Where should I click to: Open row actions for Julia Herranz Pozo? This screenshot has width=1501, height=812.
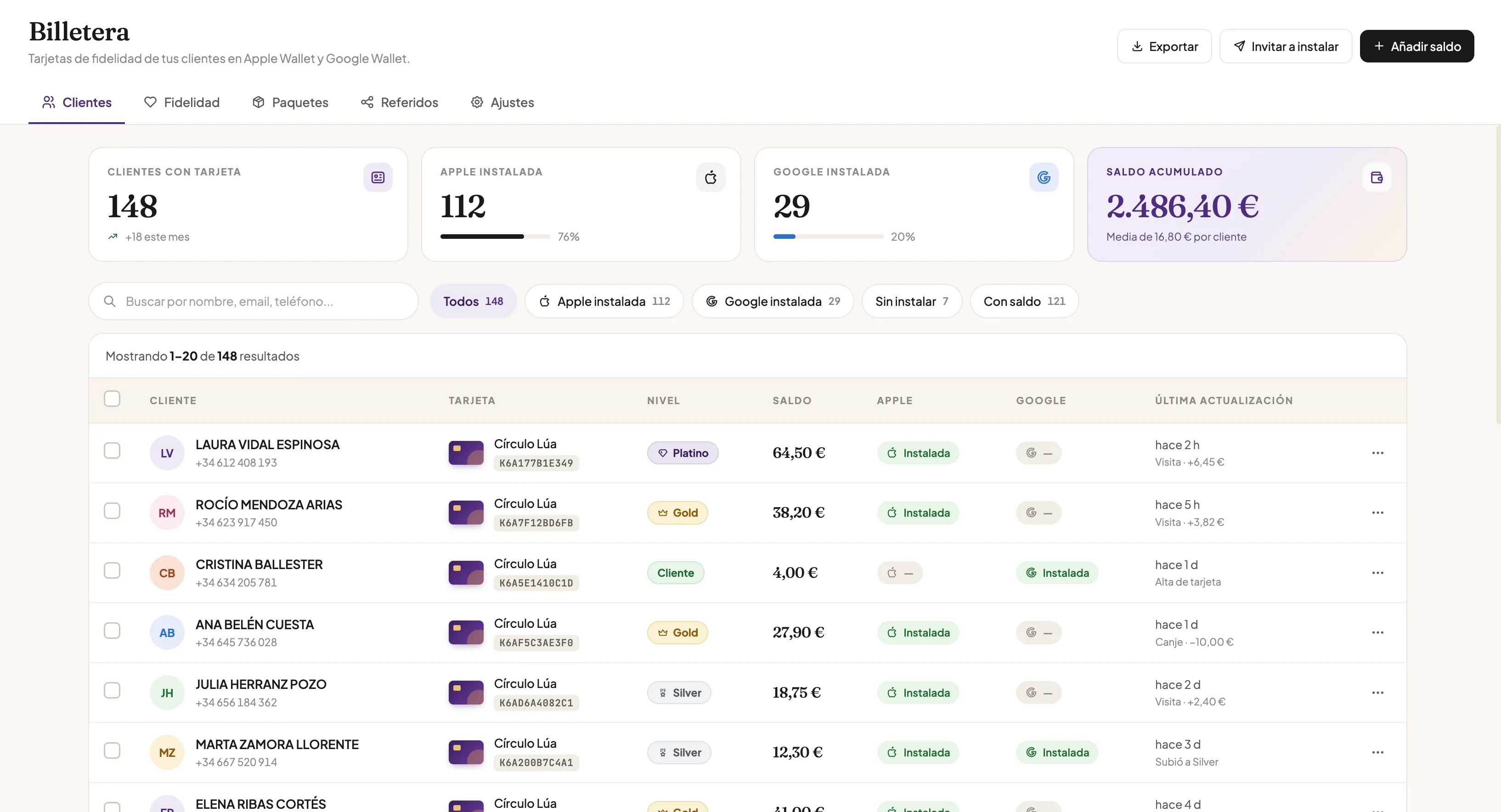click(x=1377, y=693)
